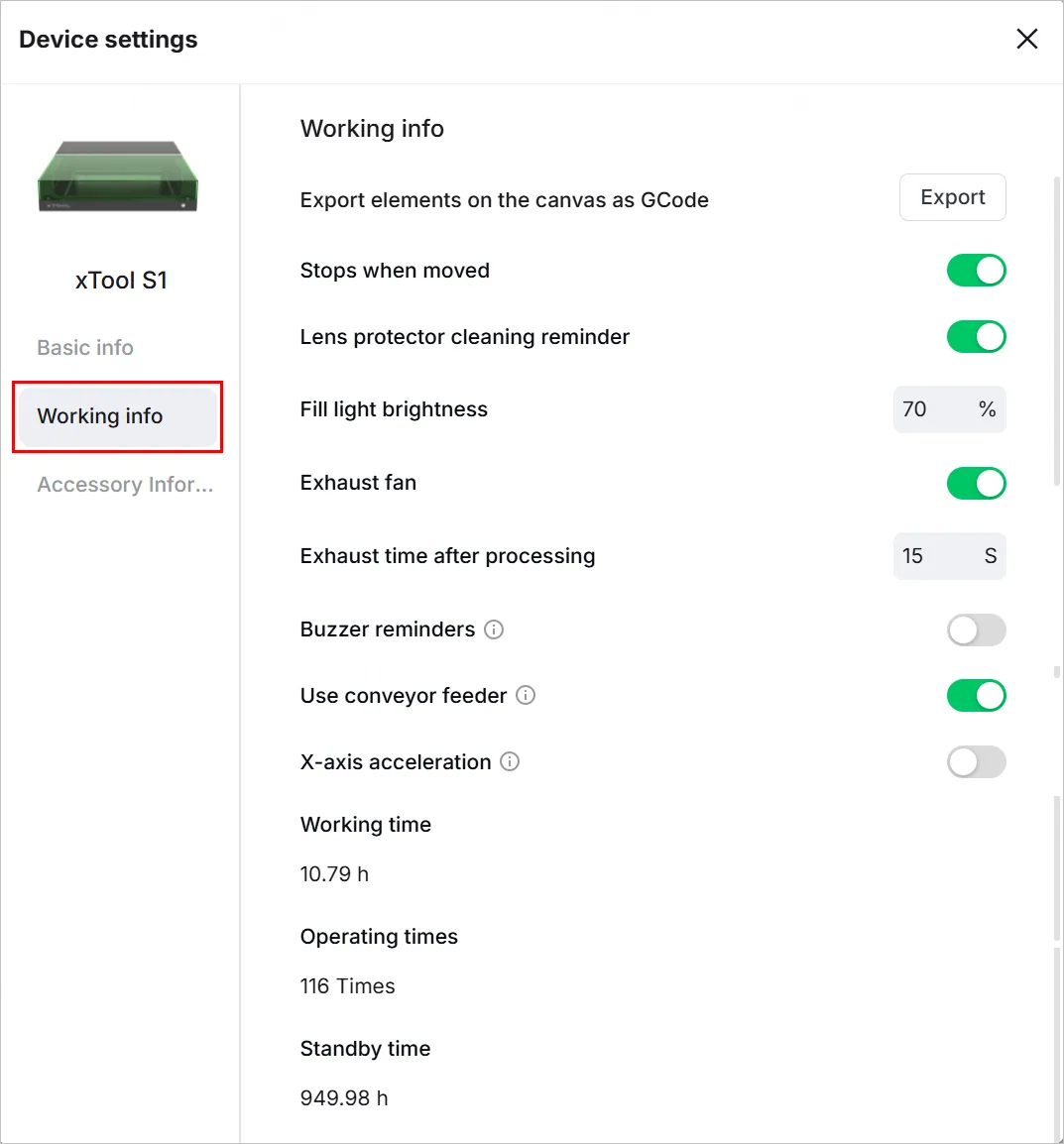1064x1144 pixels.
Task: Switch to the Accessory Information tab
Action: pyautogui.click(x=125, y=485)
